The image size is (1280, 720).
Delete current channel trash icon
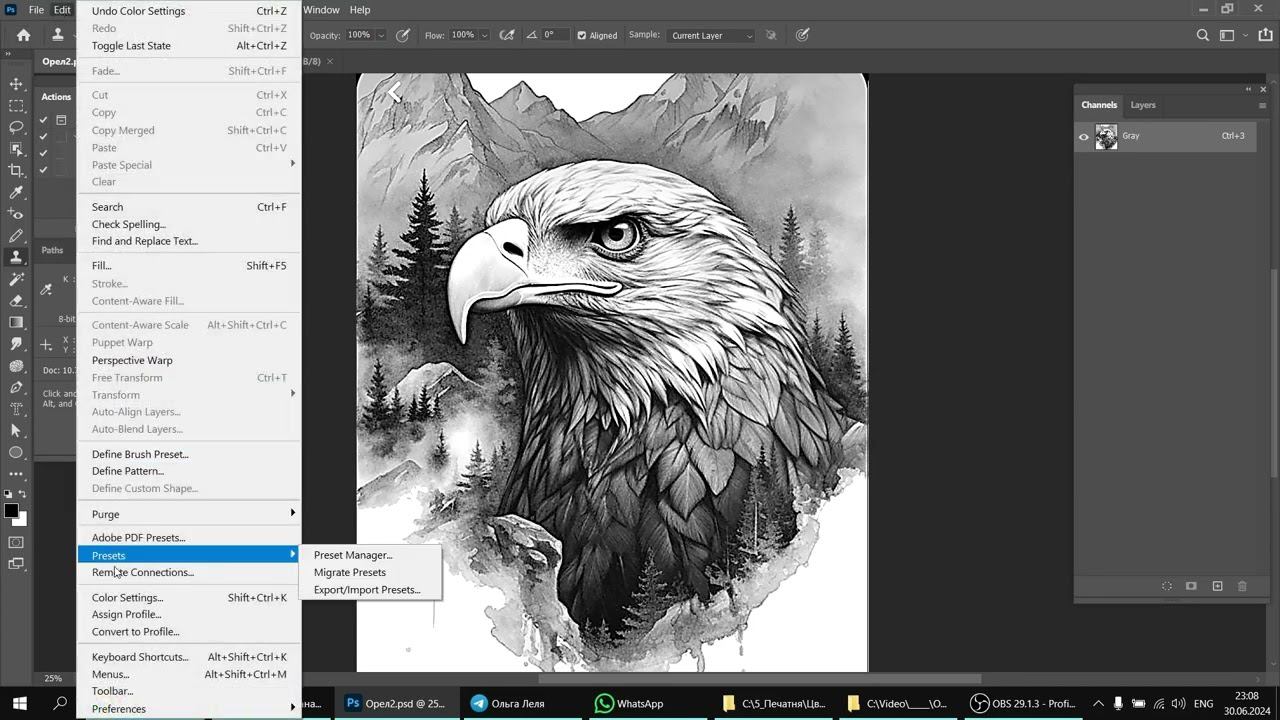(x=1242, y=586)
